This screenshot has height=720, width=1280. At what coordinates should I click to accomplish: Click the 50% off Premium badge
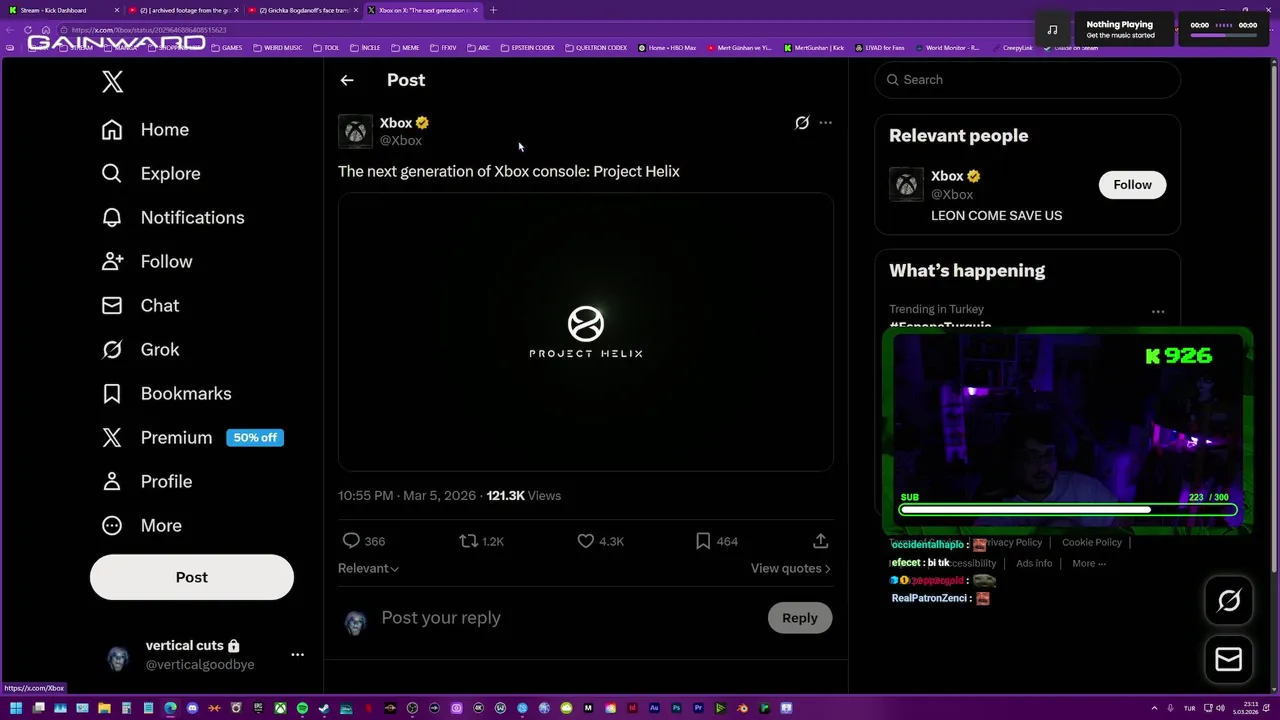tap(255, 438)
